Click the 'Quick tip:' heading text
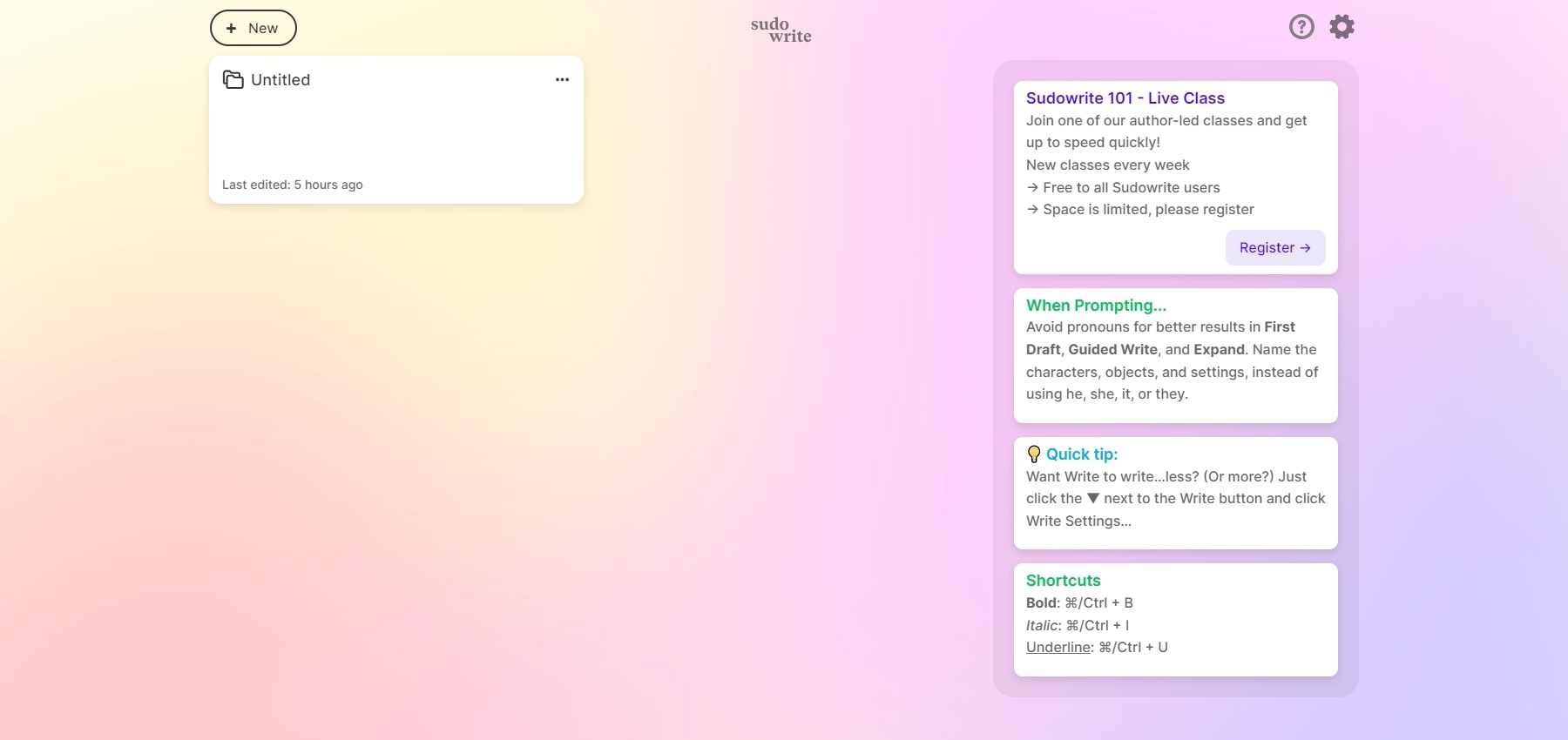 point(1081,454)
